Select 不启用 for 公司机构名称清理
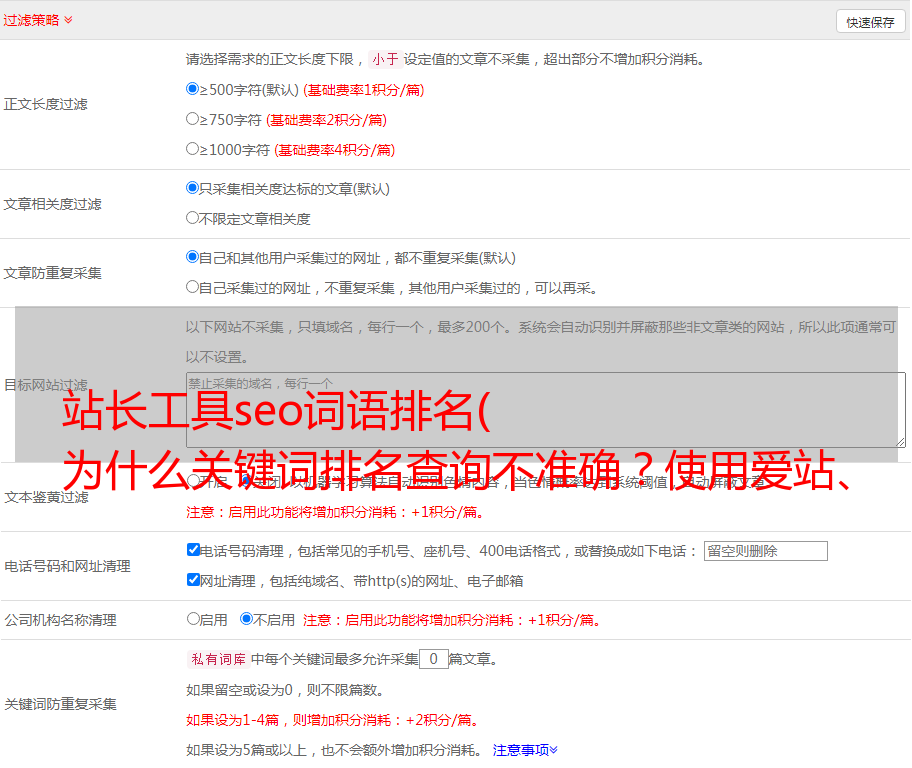The width and height of the screenshot is (912, 768). [x=246, y=619]
